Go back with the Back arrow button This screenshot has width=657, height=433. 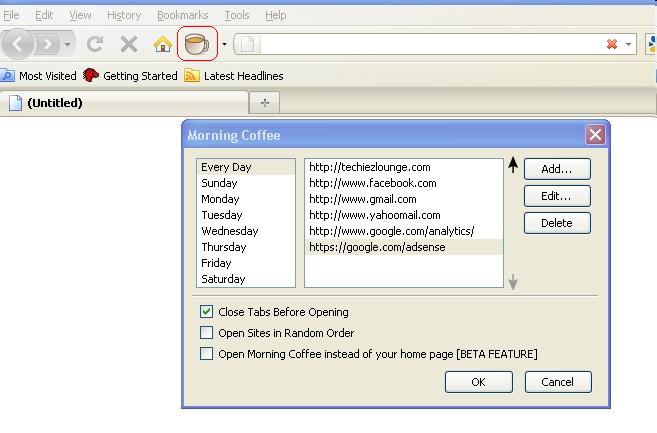click(17, 44)
